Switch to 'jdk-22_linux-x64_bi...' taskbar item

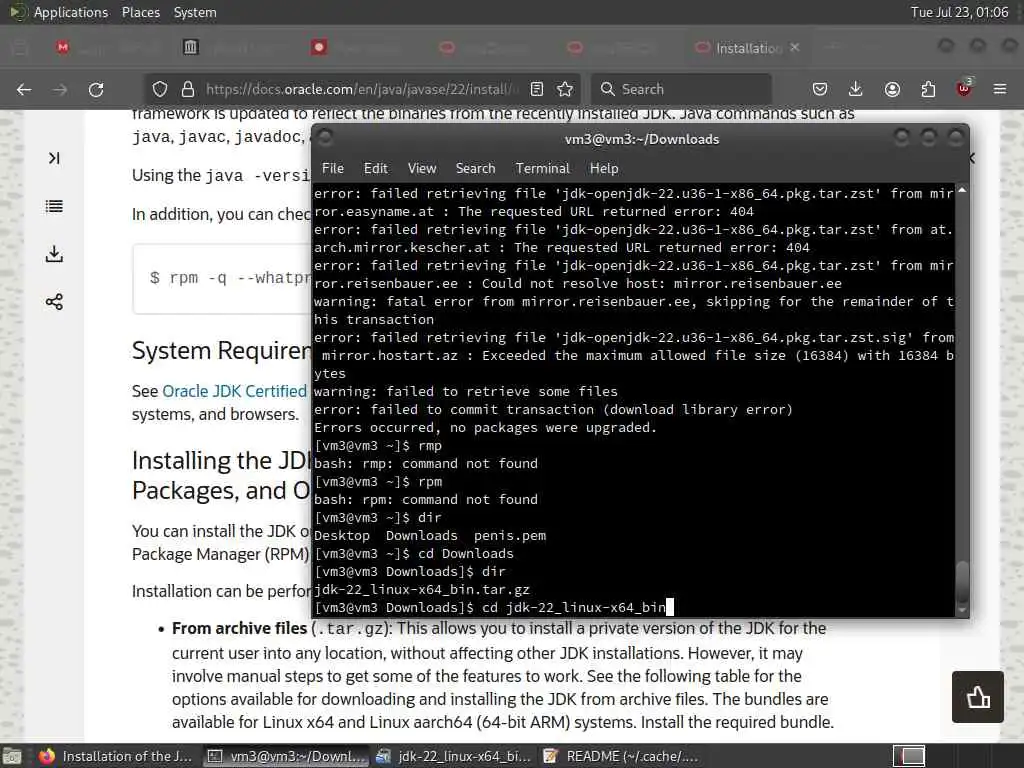(455, 756)
